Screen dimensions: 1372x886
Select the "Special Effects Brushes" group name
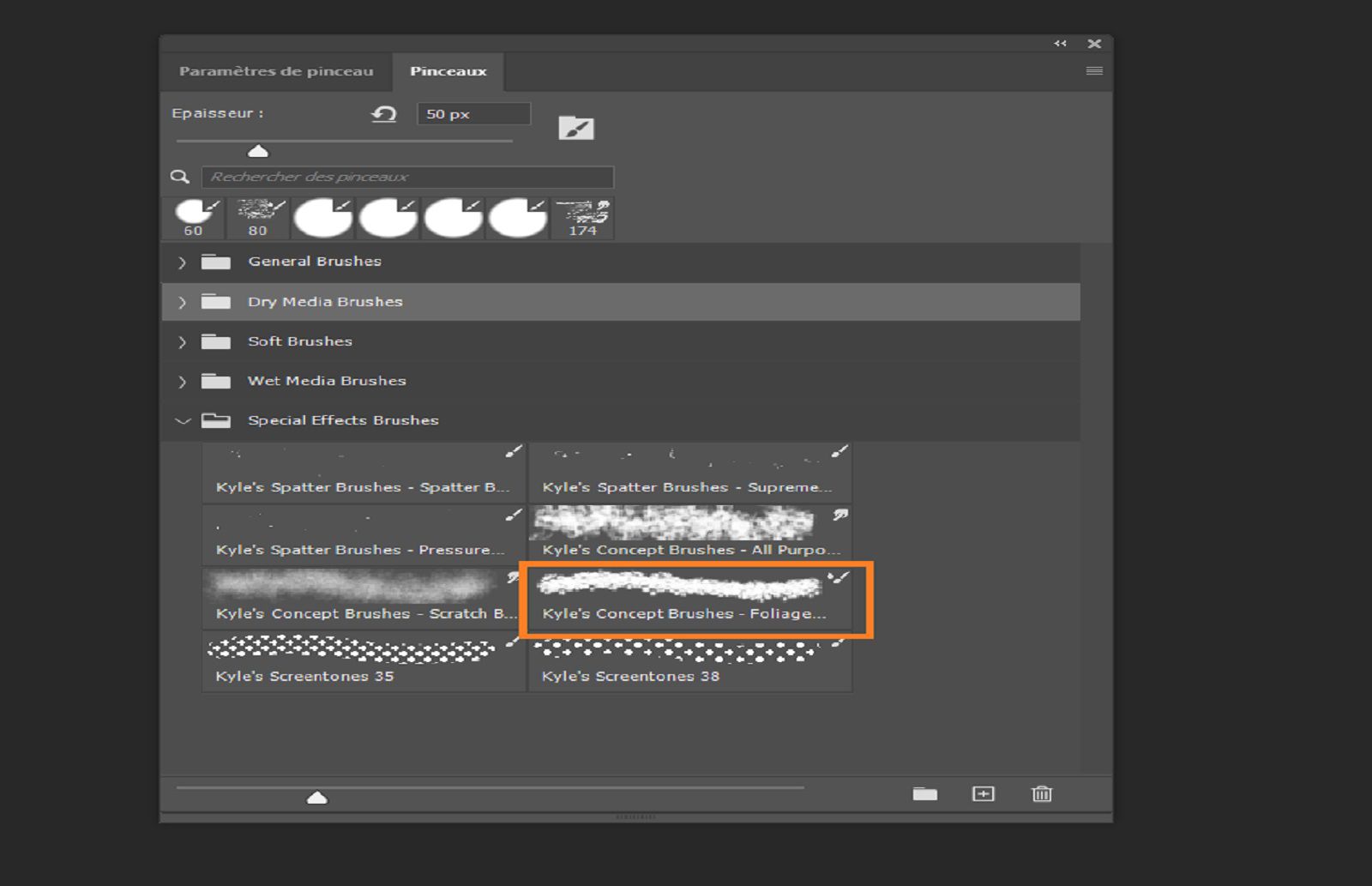(x=343, y=420)
